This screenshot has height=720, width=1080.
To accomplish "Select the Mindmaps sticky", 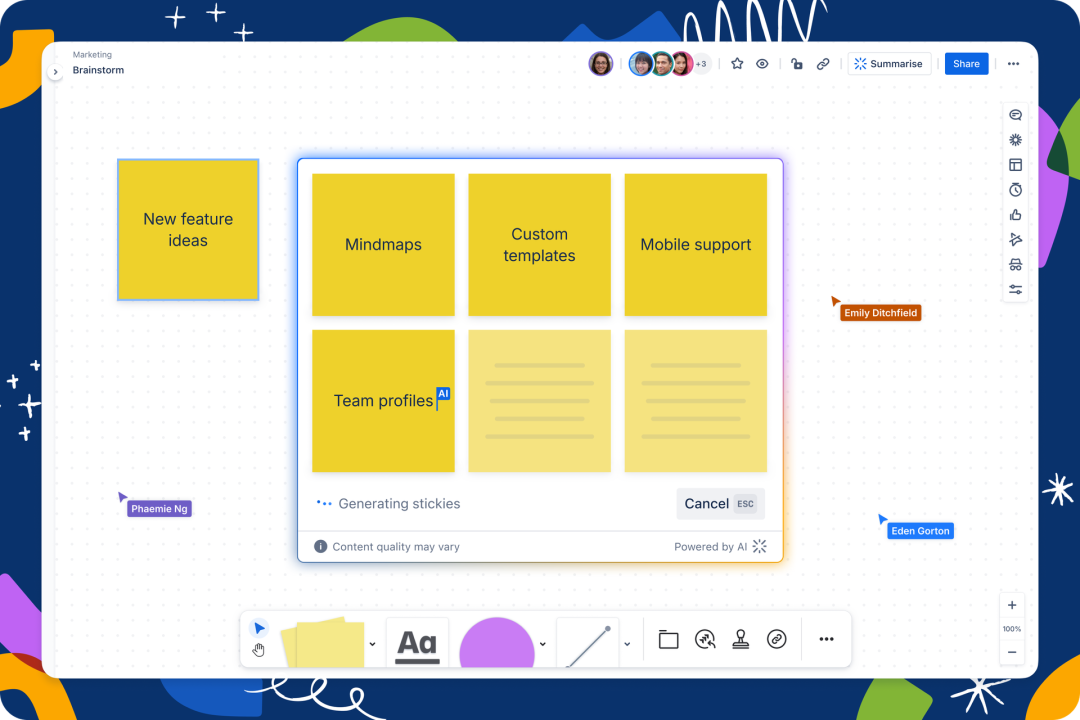I will pyautogui.click(x=383, y=245).
